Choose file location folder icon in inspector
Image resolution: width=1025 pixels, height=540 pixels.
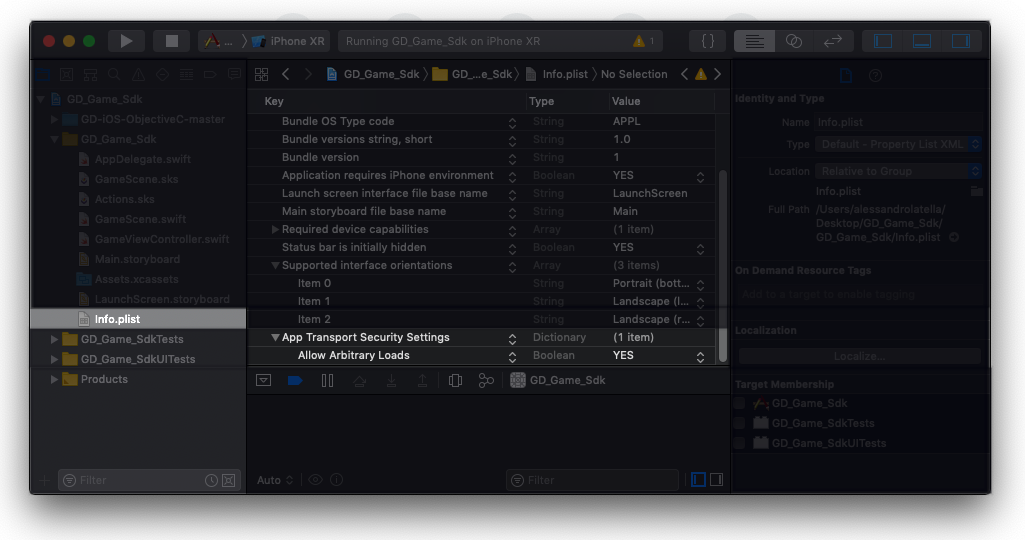pyautogui.click(x=976, y=191)
